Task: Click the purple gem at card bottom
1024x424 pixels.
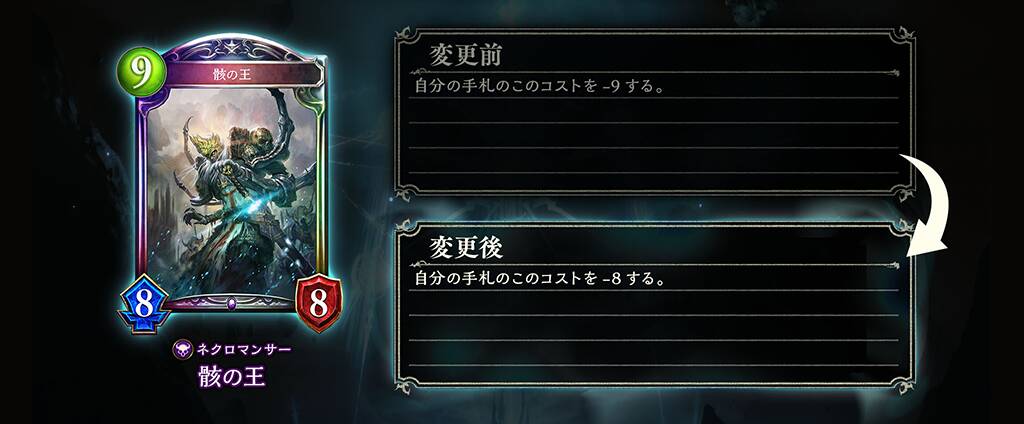Action: pos(232,302)
